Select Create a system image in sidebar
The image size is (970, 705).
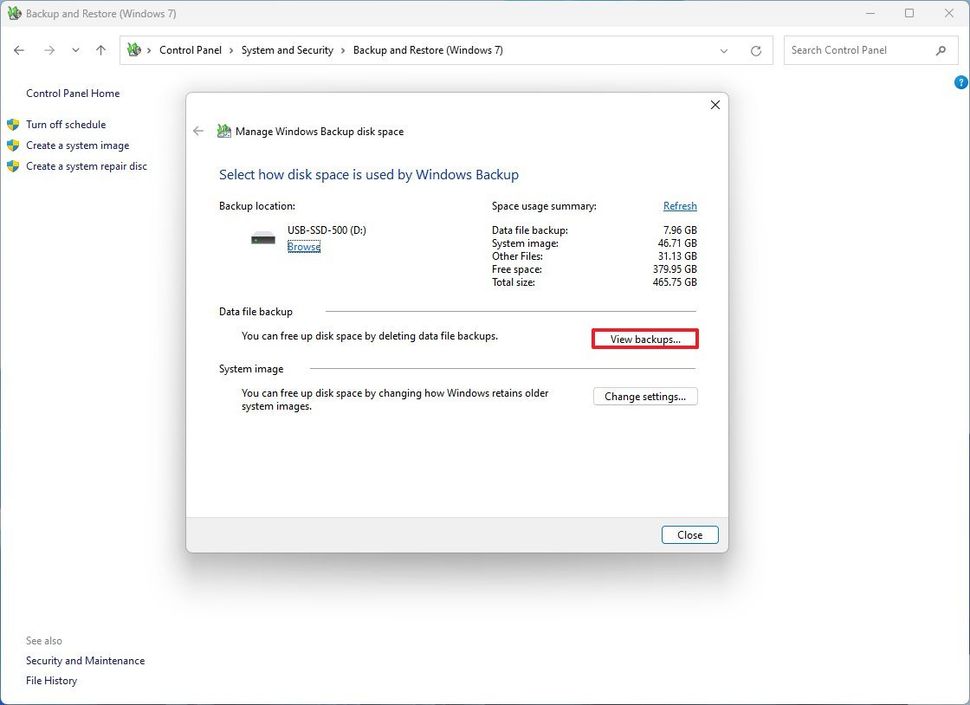point(79,145)
